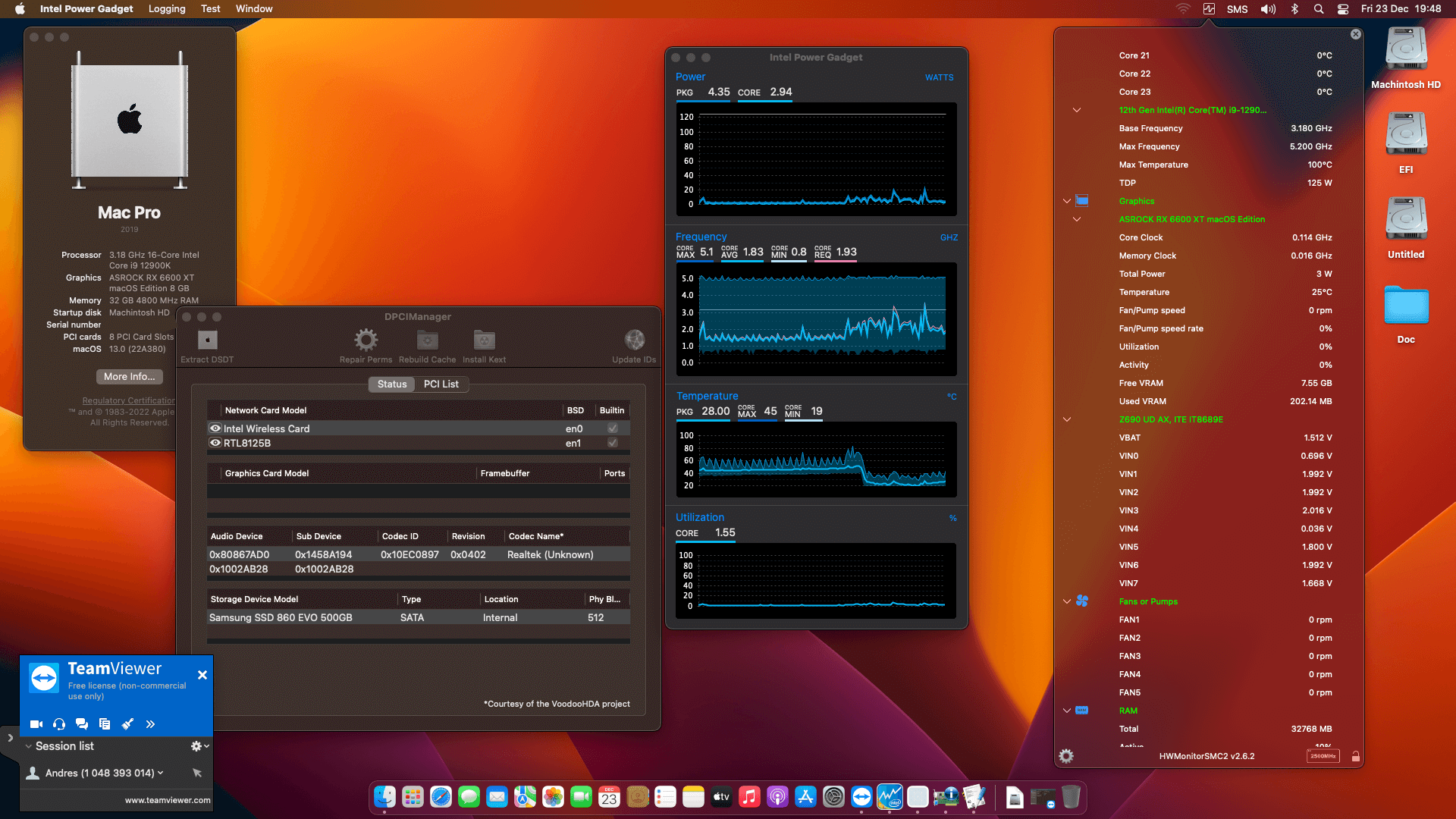This screenshot has height=819, width=1456.
Task: Open www.teamviewer.com link
Action: (168, 800)
